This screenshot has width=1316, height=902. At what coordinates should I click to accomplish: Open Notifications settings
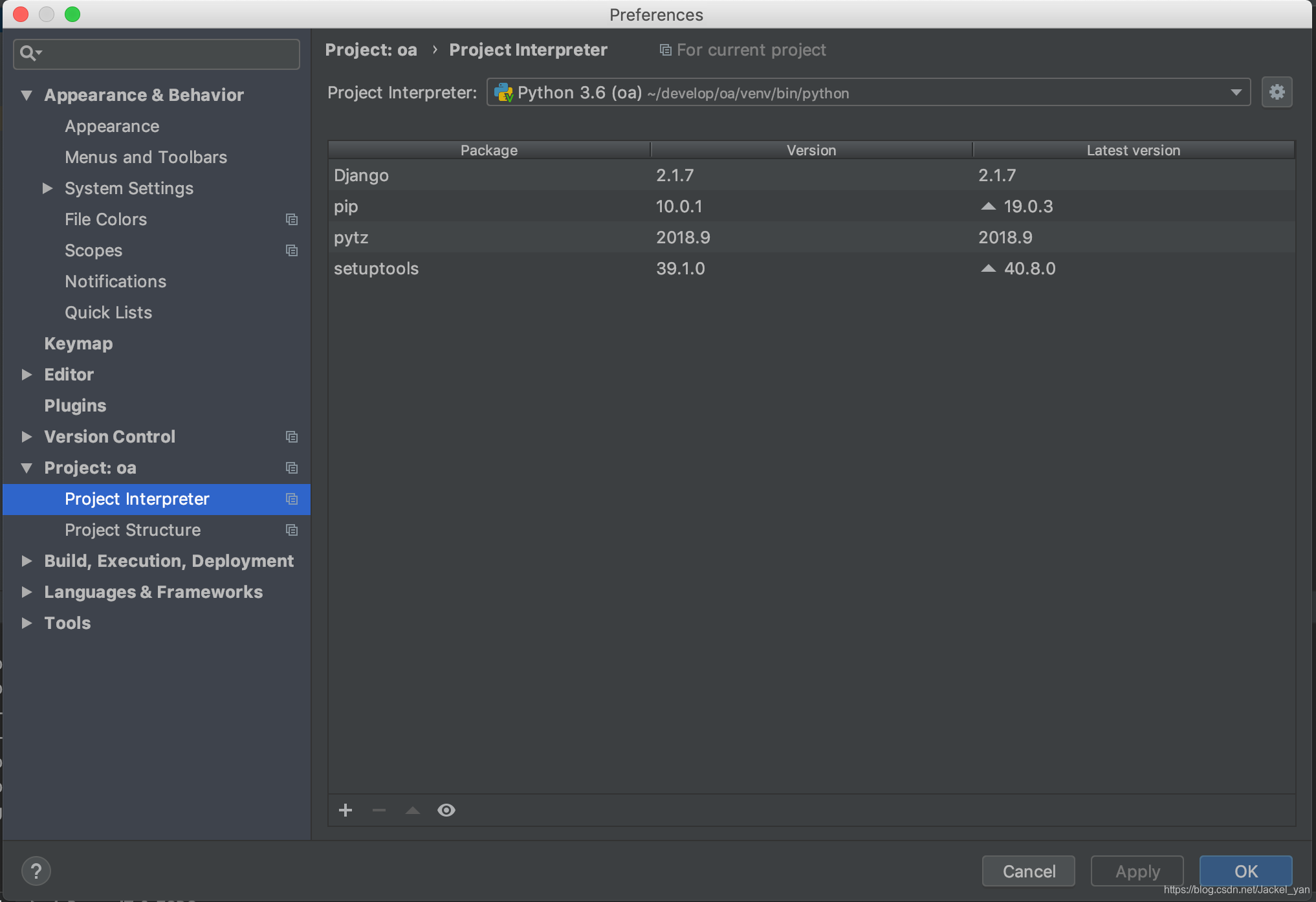point(115,281)
